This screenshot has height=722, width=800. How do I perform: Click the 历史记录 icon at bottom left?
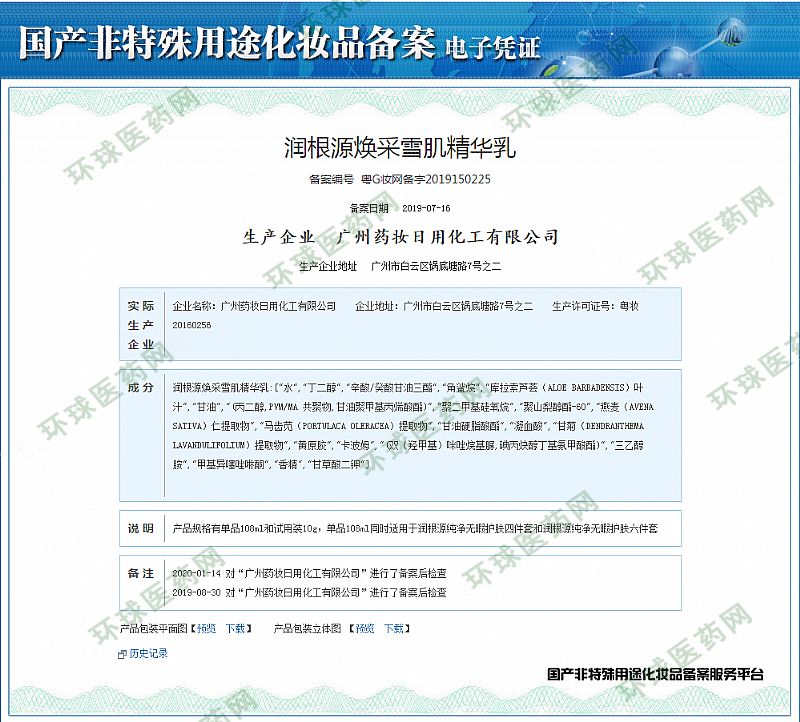click(x=122, y=654)
